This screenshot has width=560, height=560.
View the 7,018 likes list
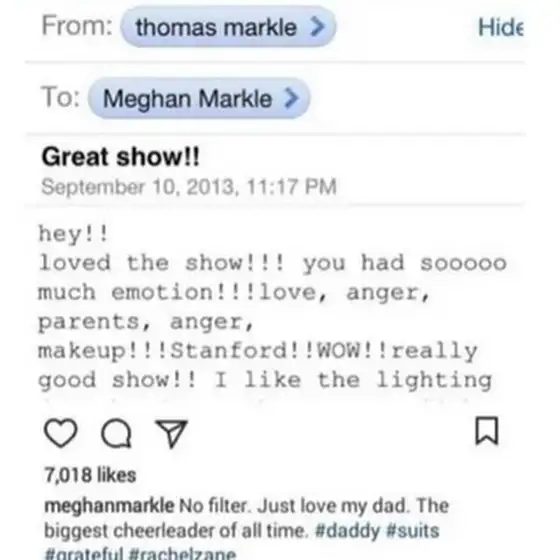coord(90,475)
